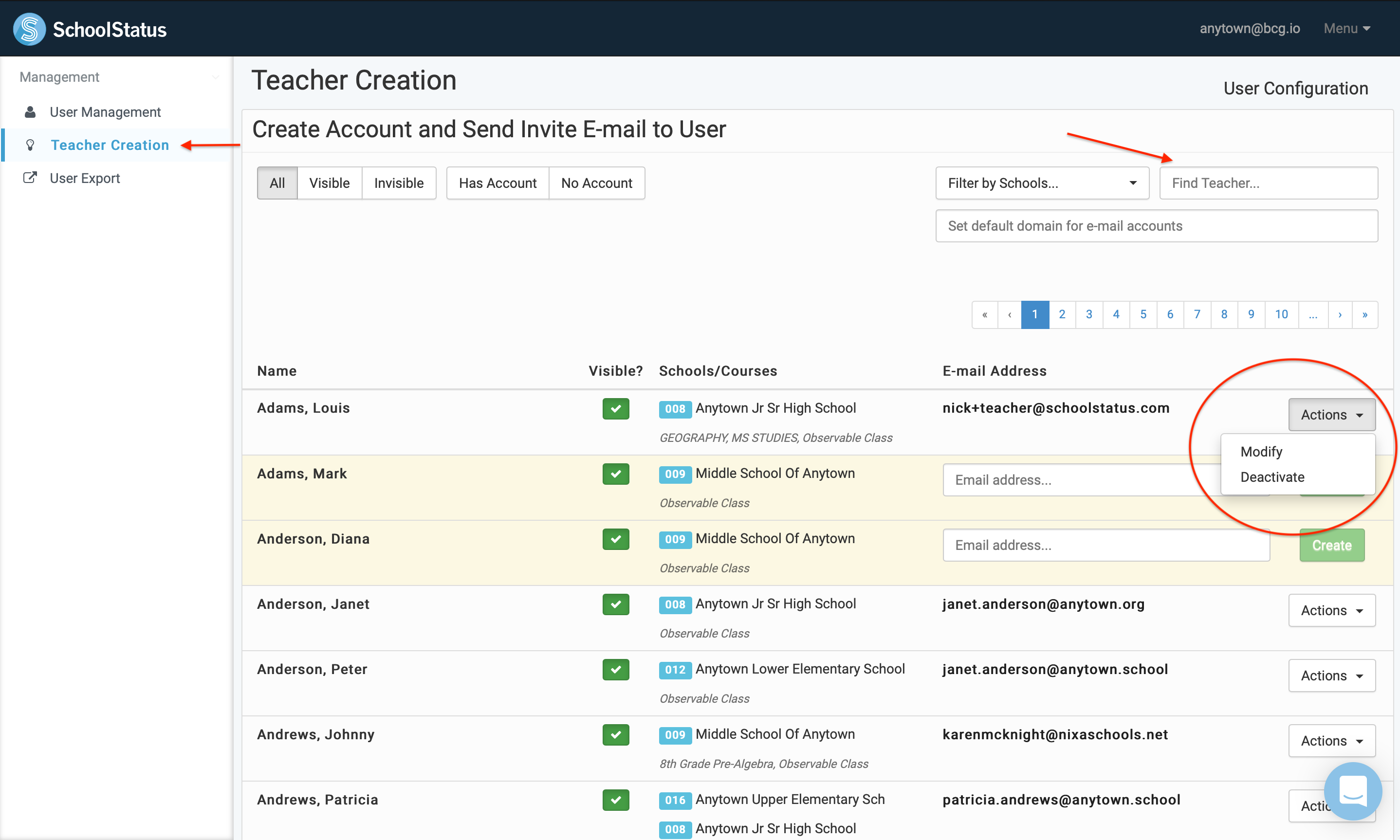Click the User Management person icon

coord(31,112)
